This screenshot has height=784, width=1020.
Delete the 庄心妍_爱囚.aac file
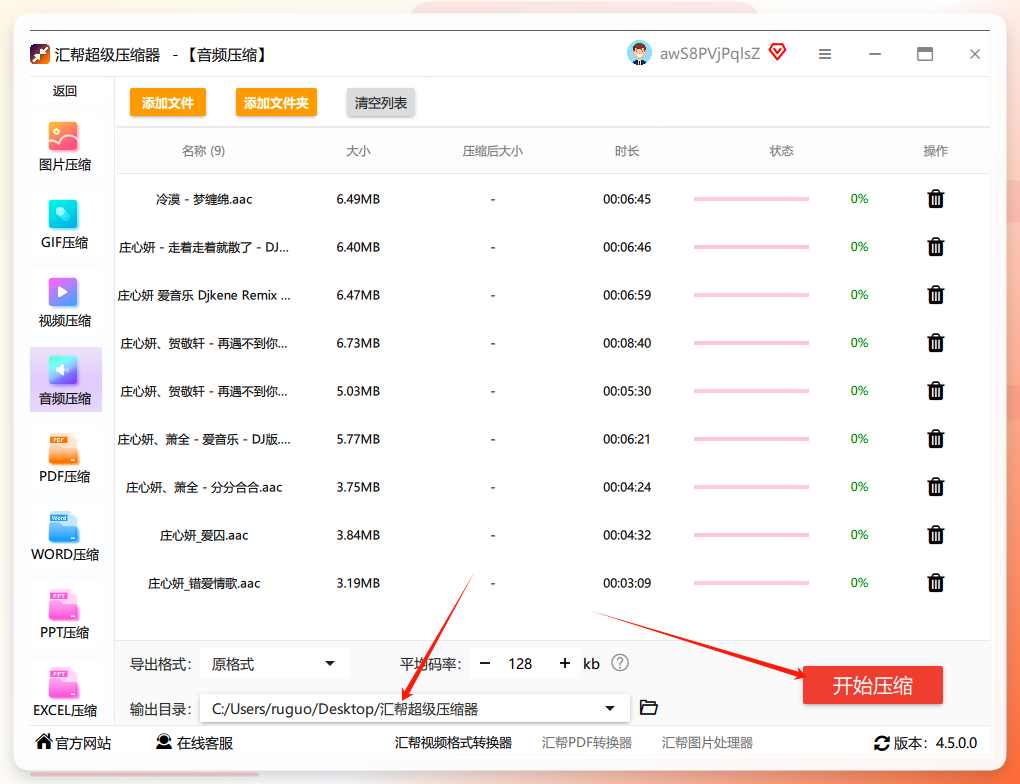tap(935, 535)
